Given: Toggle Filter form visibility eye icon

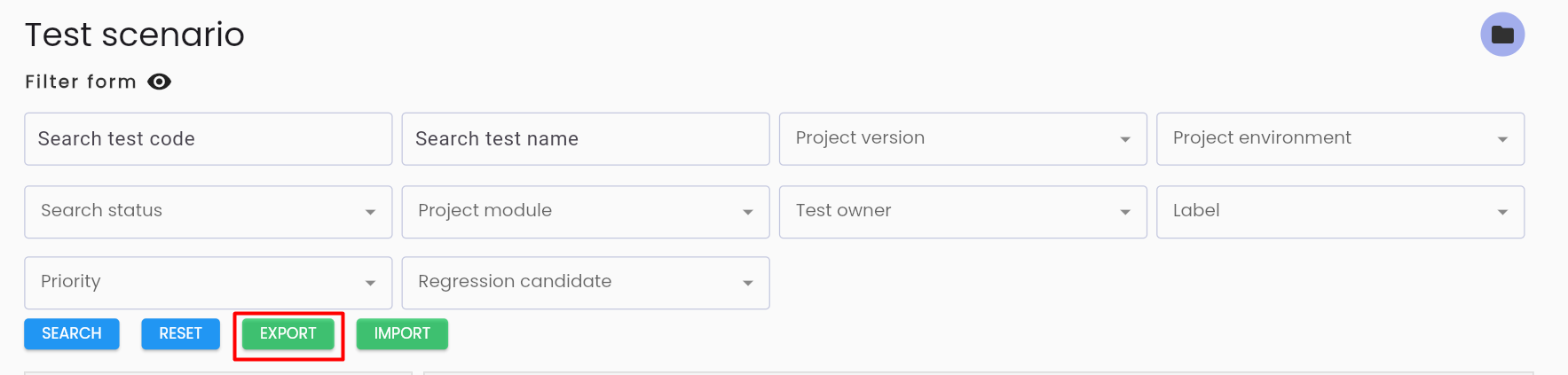Looking at the screenshot, I should (159, 82).
